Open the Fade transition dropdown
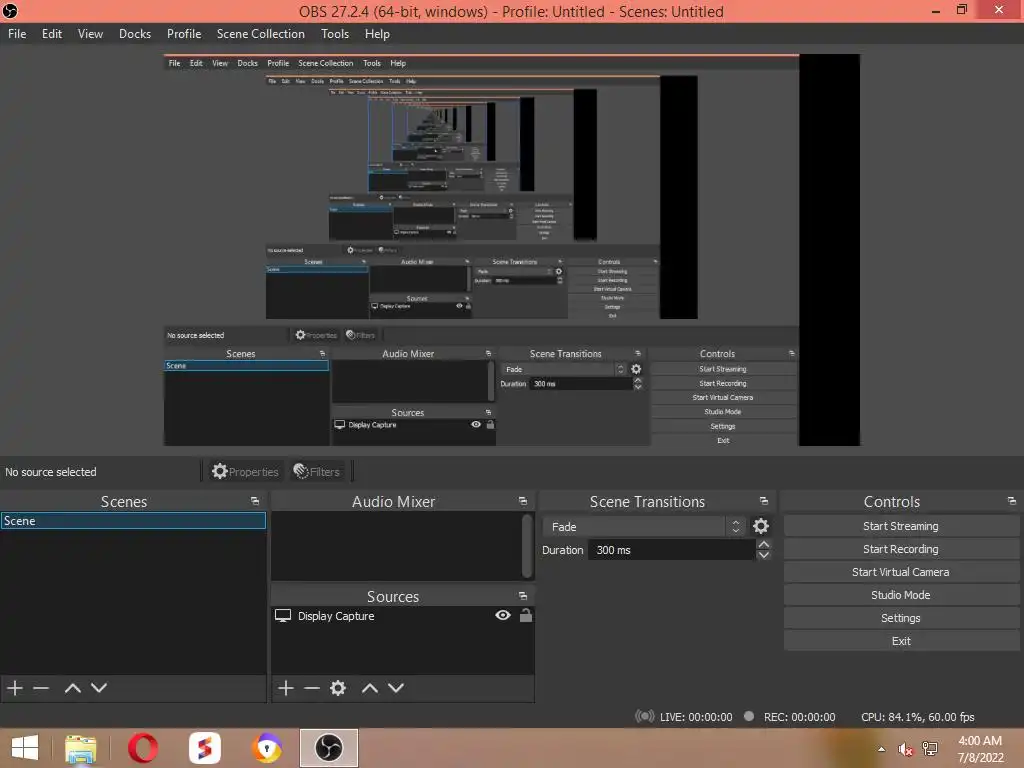 point(644,526)
